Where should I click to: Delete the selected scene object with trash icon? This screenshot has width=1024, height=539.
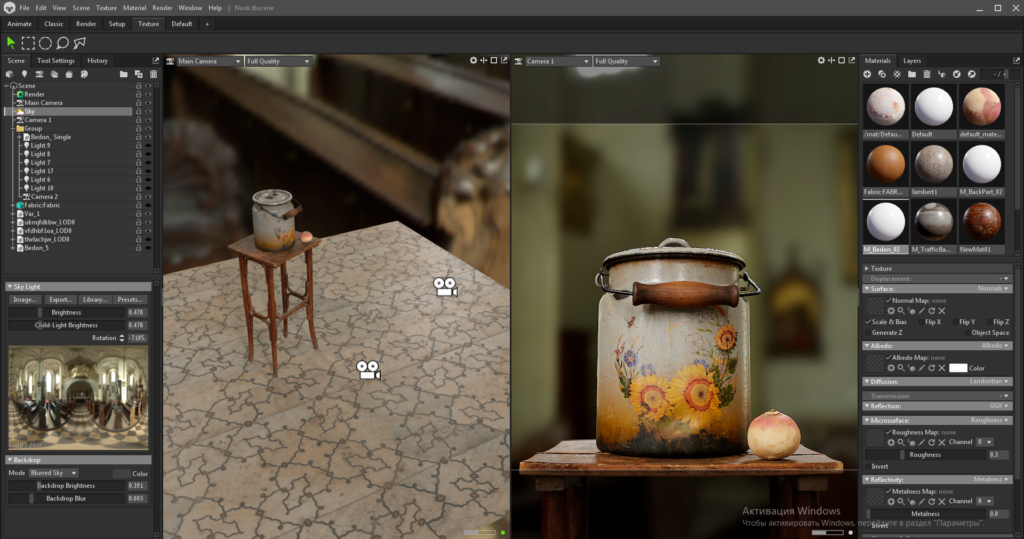(x=153, y=74)
